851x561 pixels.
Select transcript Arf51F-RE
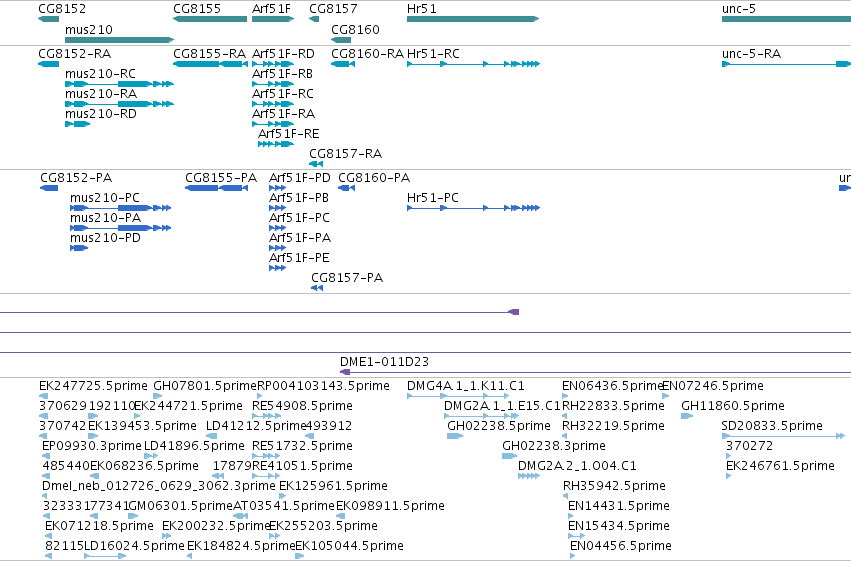(x=289, y=134)
